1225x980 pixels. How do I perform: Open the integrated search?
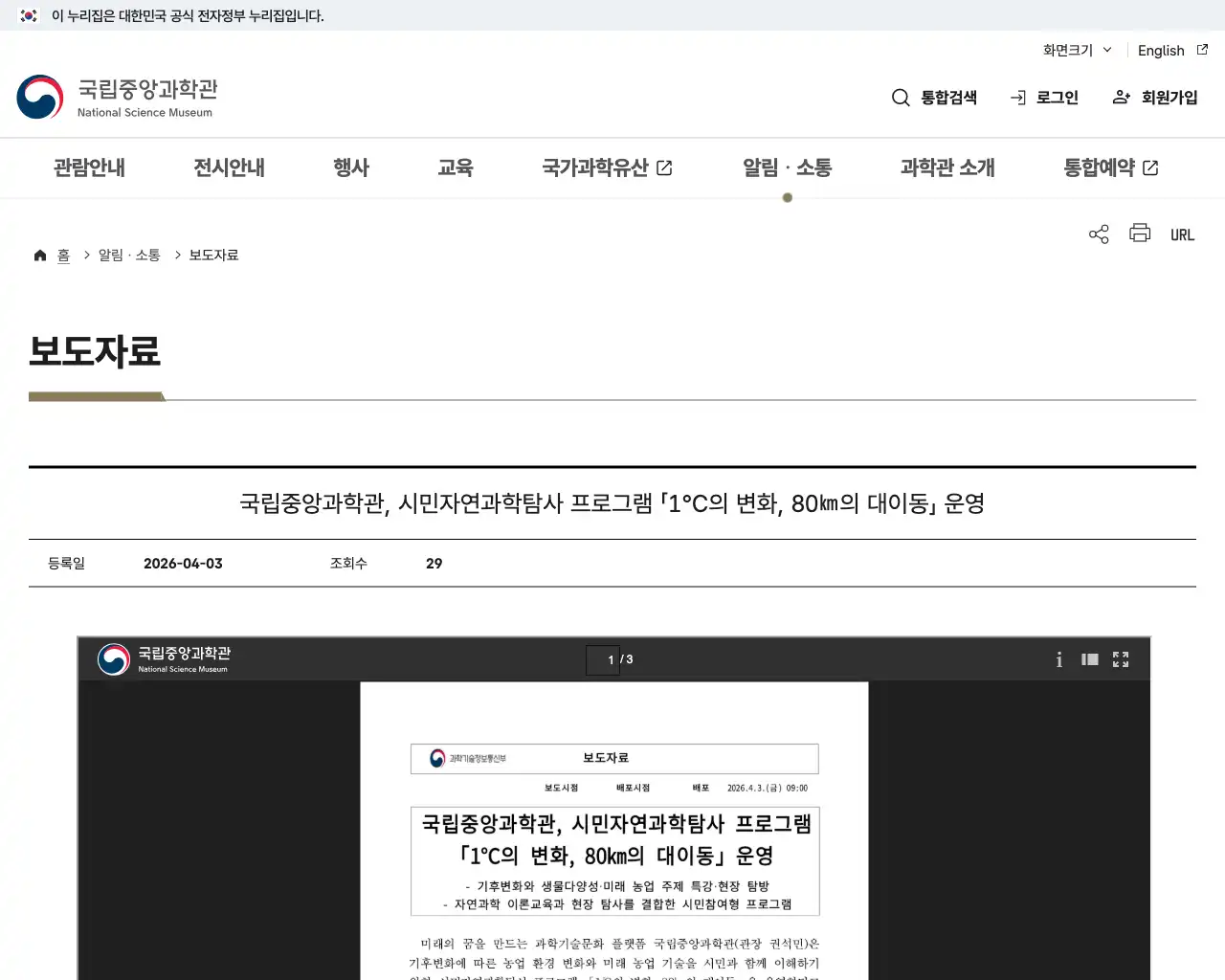click(x=933, y=97)
